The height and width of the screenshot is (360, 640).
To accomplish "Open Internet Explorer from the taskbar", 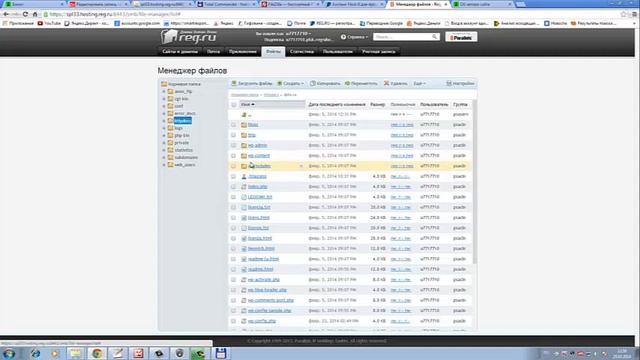I will (35, 353).
